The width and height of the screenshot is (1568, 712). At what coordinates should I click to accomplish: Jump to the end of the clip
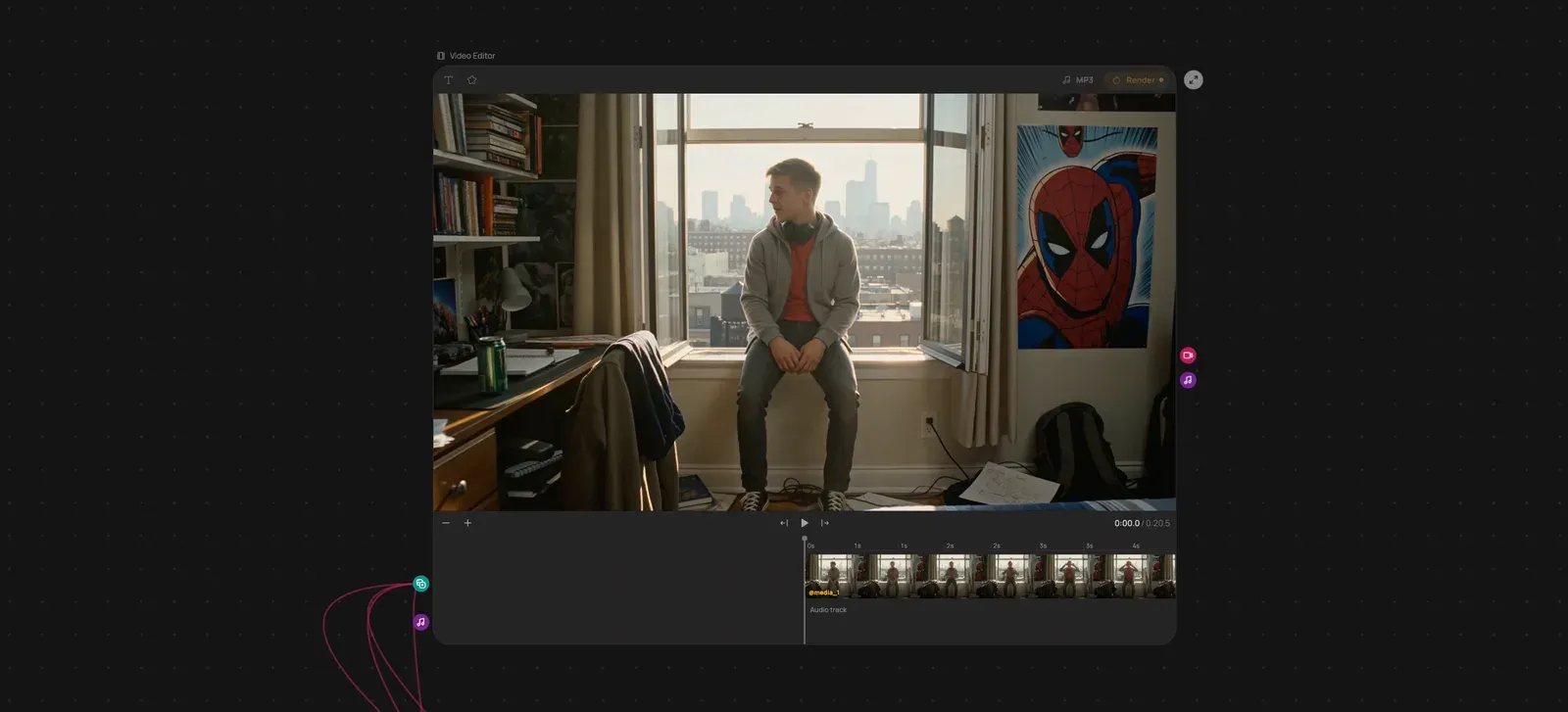(824, 523)
